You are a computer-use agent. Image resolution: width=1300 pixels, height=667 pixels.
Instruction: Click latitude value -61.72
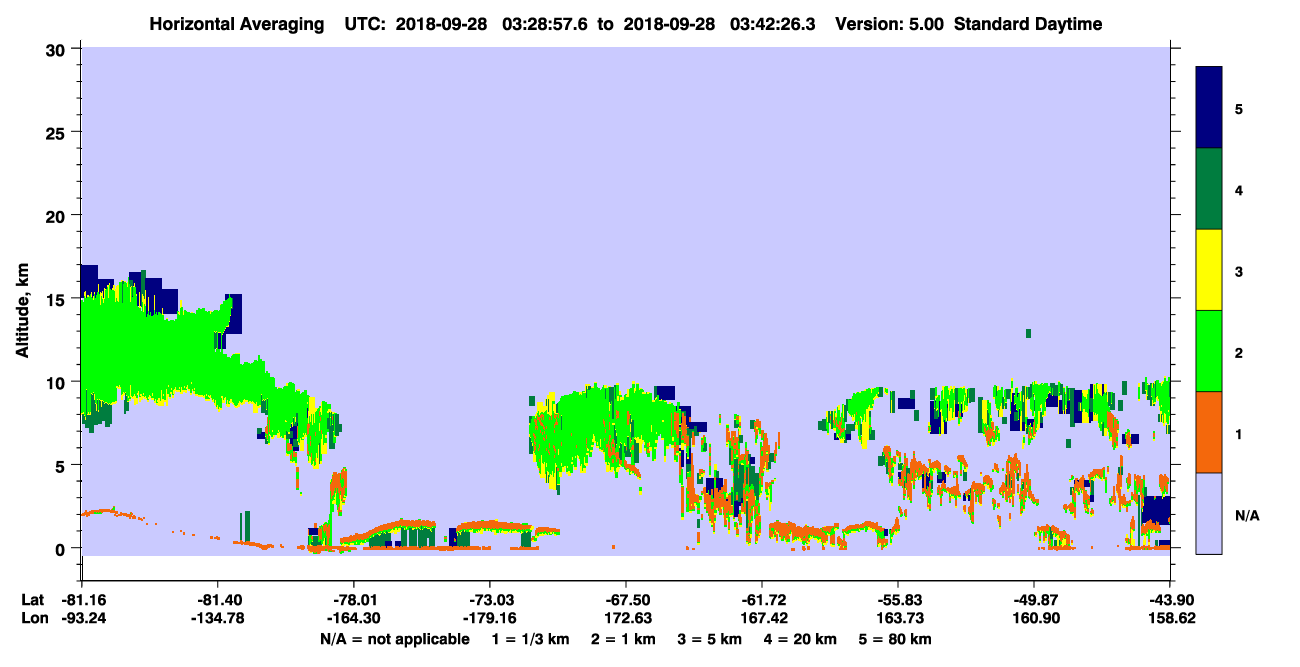pyautogui.click(x=762, y=599)
